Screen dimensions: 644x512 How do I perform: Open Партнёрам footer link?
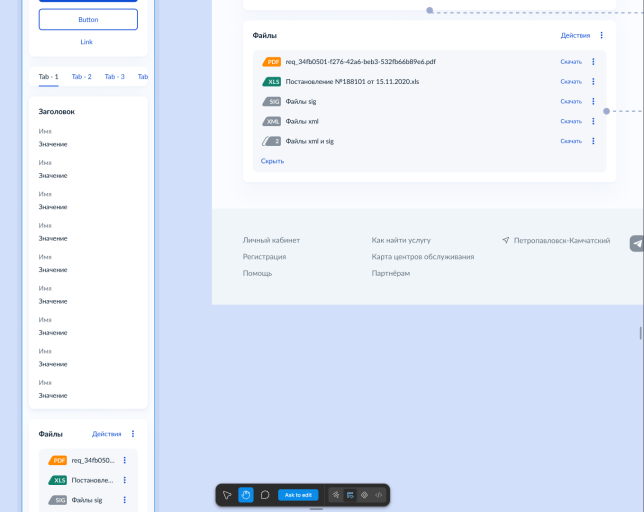coord(391,273)
